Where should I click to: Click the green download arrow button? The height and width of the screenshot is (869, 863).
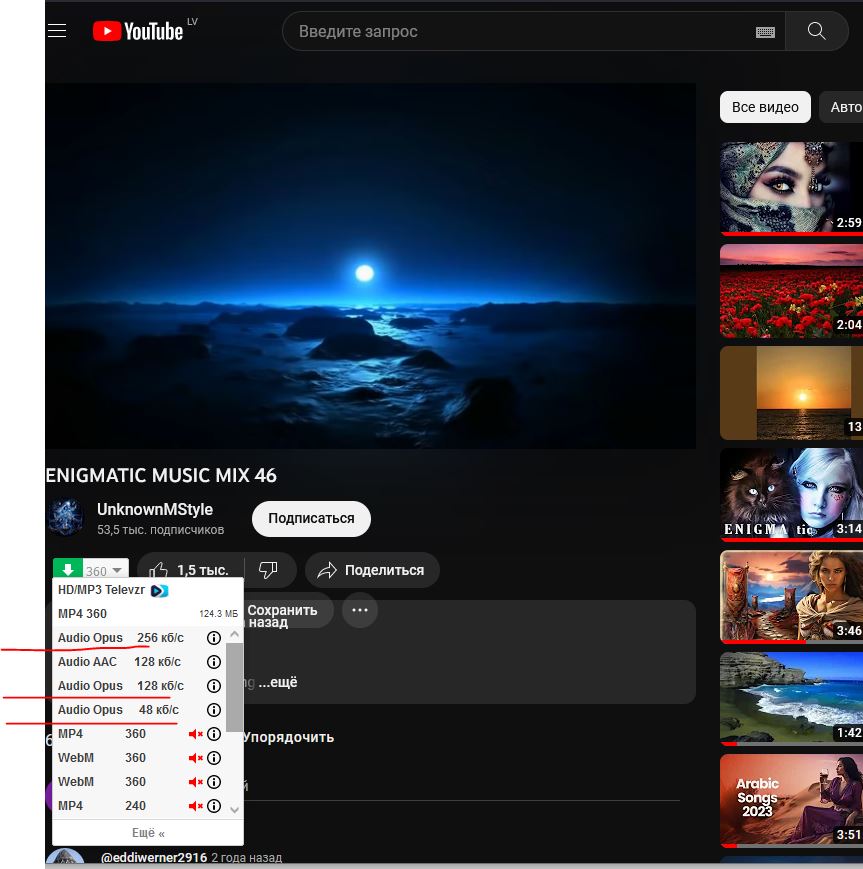(x=68, y=569)
